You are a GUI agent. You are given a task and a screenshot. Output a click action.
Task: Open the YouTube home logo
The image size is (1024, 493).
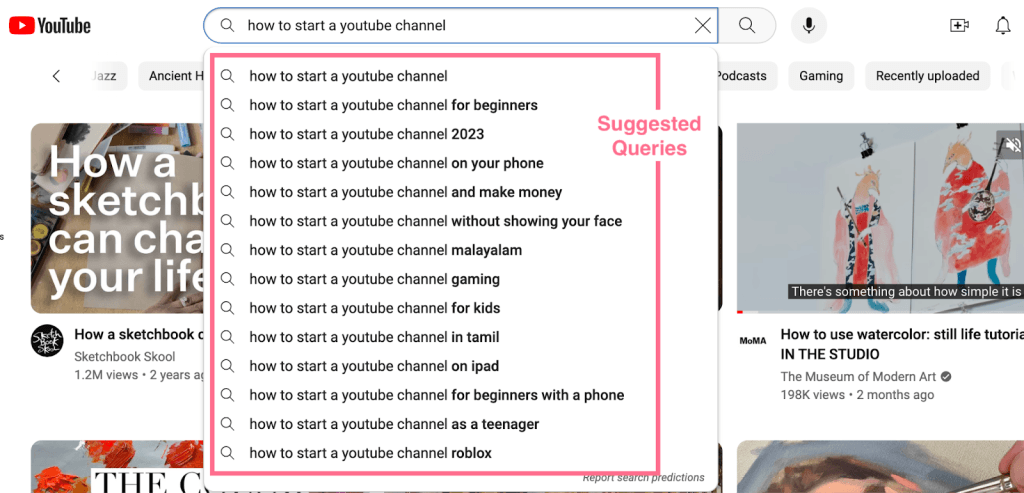(50, 25)
